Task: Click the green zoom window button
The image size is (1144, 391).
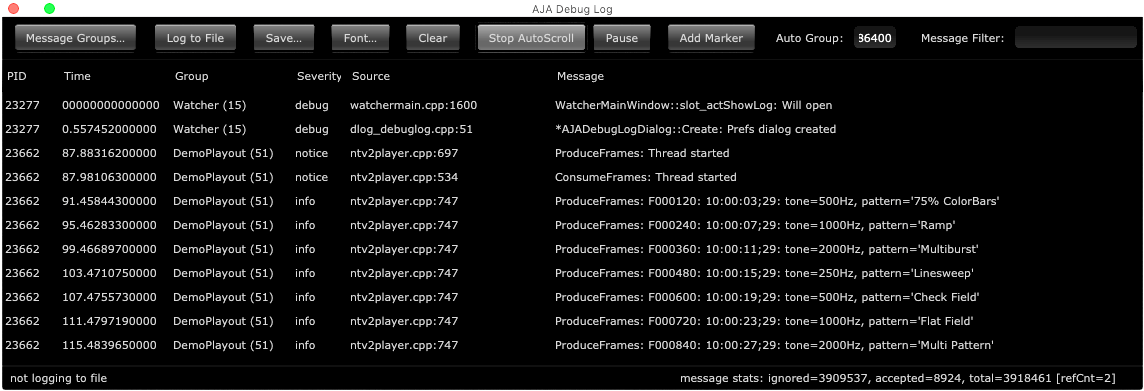Action: (49, 9)
